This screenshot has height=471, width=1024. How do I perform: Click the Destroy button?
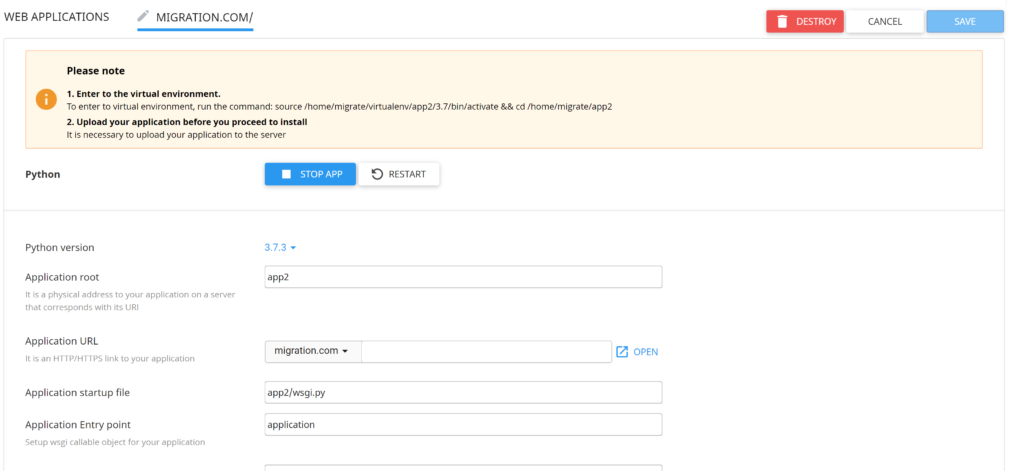tap(805, 22)
